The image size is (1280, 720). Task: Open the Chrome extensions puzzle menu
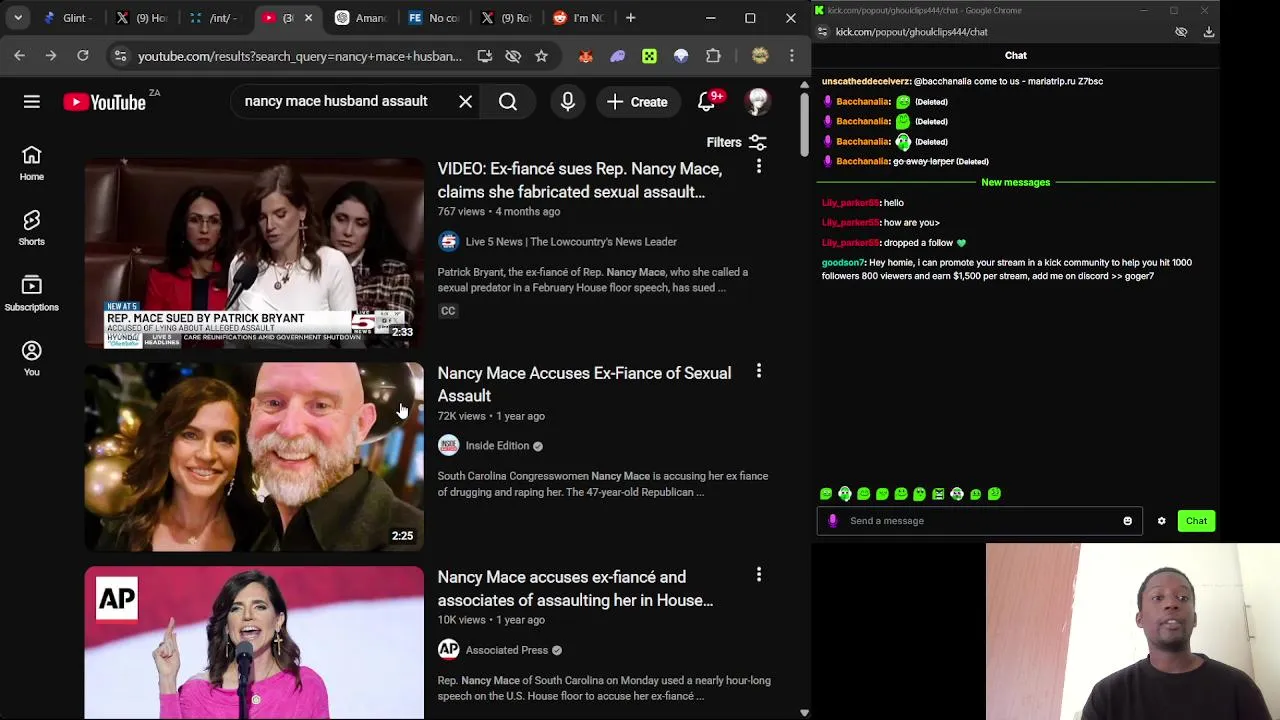[713, 56]
